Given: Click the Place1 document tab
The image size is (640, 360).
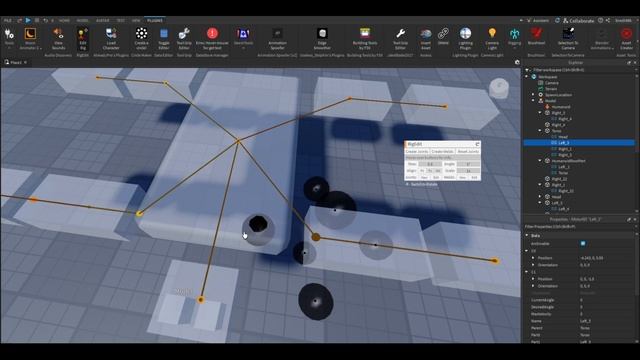Looking at the screenshot, I should click(16, 62).
